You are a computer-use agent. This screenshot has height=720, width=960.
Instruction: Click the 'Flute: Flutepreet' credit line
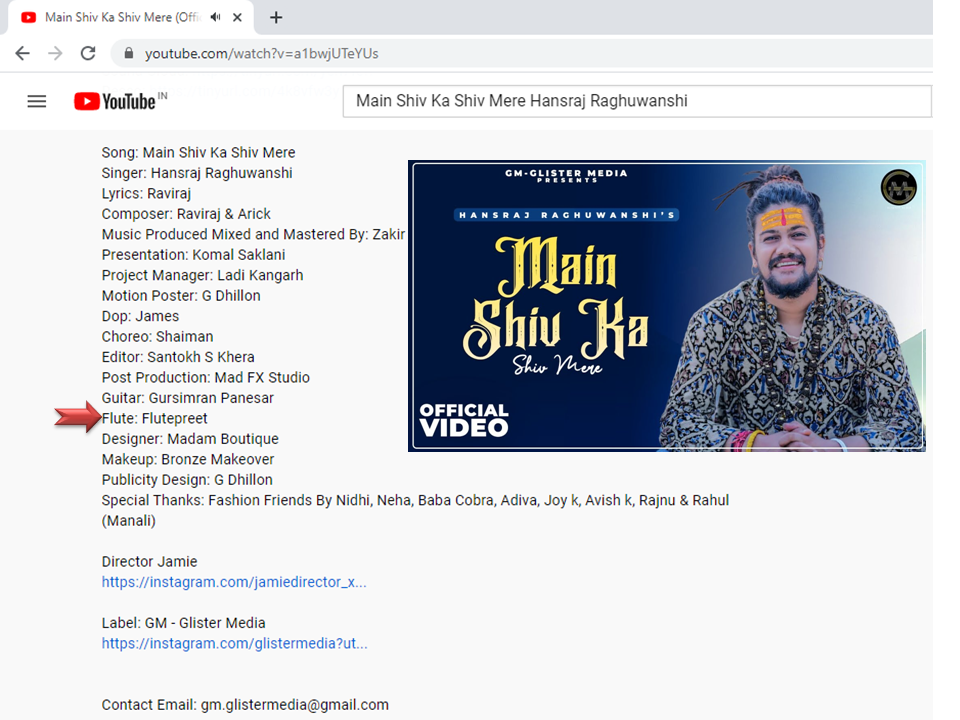155,419
